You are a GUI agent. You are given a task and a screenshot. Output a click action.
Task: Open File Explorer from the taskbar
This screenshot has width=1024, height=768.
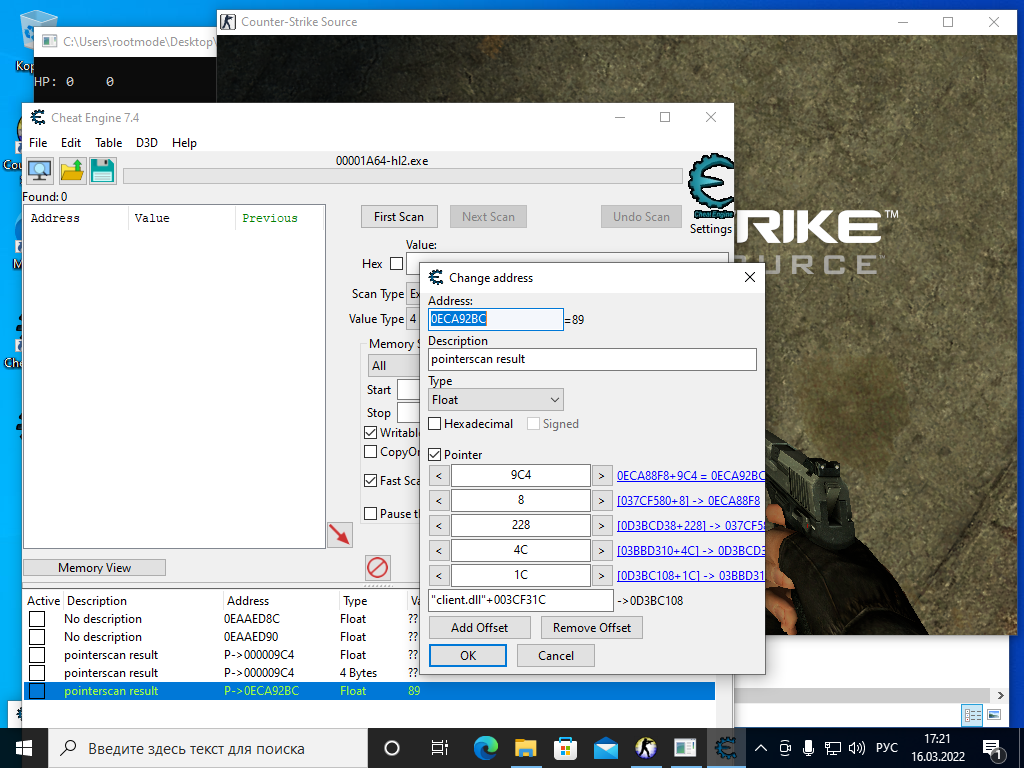(526, 748)
